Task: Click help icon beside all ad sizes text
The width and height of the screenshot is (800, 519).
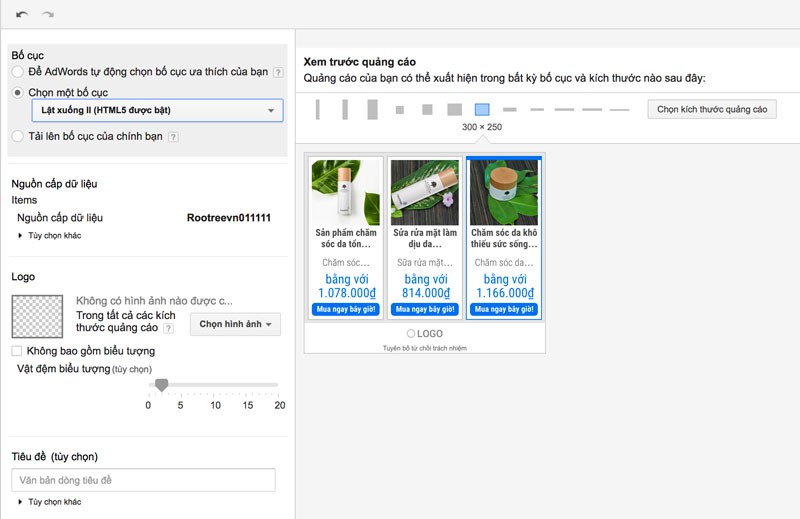Action: (168, 328)
